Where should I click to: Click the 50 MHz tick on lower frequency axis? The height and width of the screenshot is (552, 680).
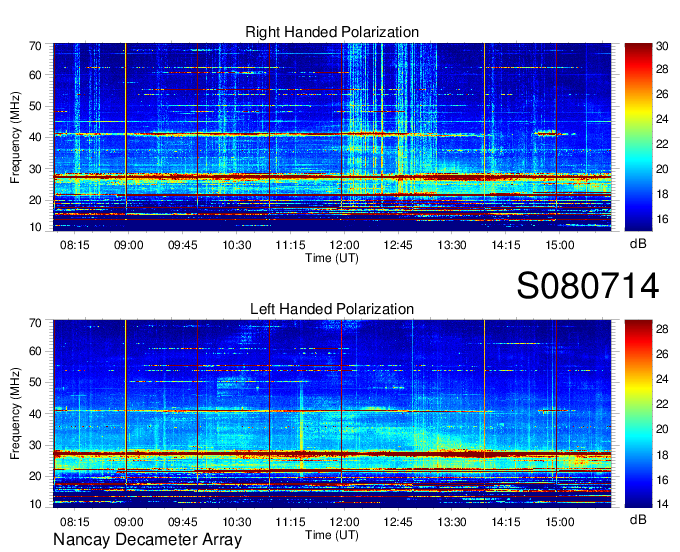point(36,382)
